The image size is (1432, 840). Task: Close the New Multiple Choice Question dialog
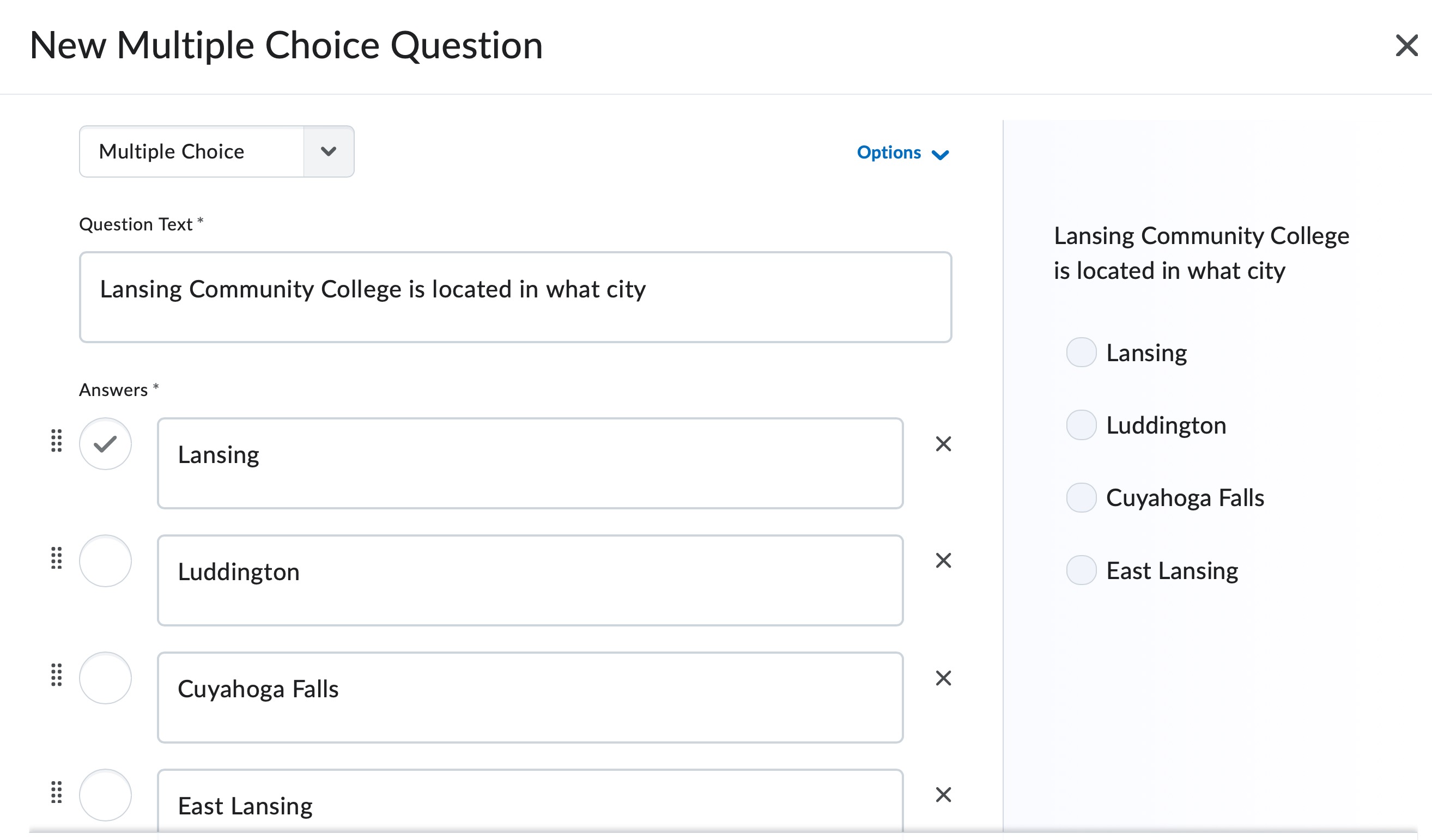pyautogui.click(x=1406, y=45)
